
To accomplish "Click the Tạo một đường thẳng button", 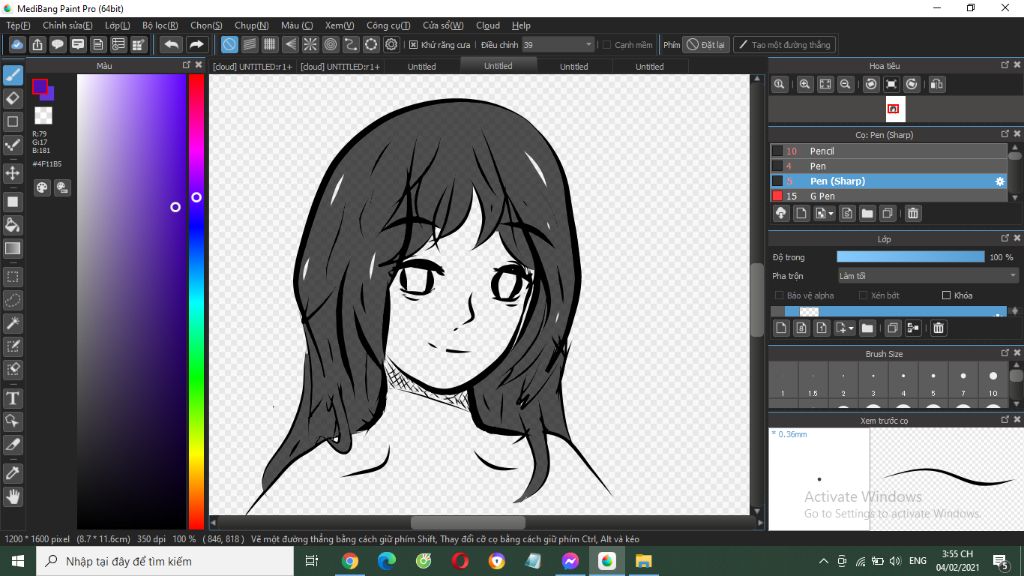I will pos(784,44).
